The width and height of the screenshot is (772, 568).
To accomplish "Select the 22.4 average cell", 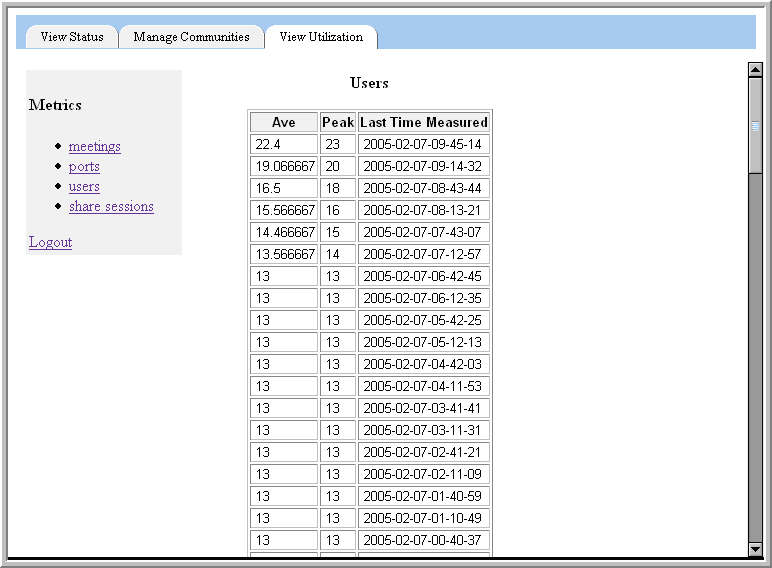I will [x=284, y=144].
